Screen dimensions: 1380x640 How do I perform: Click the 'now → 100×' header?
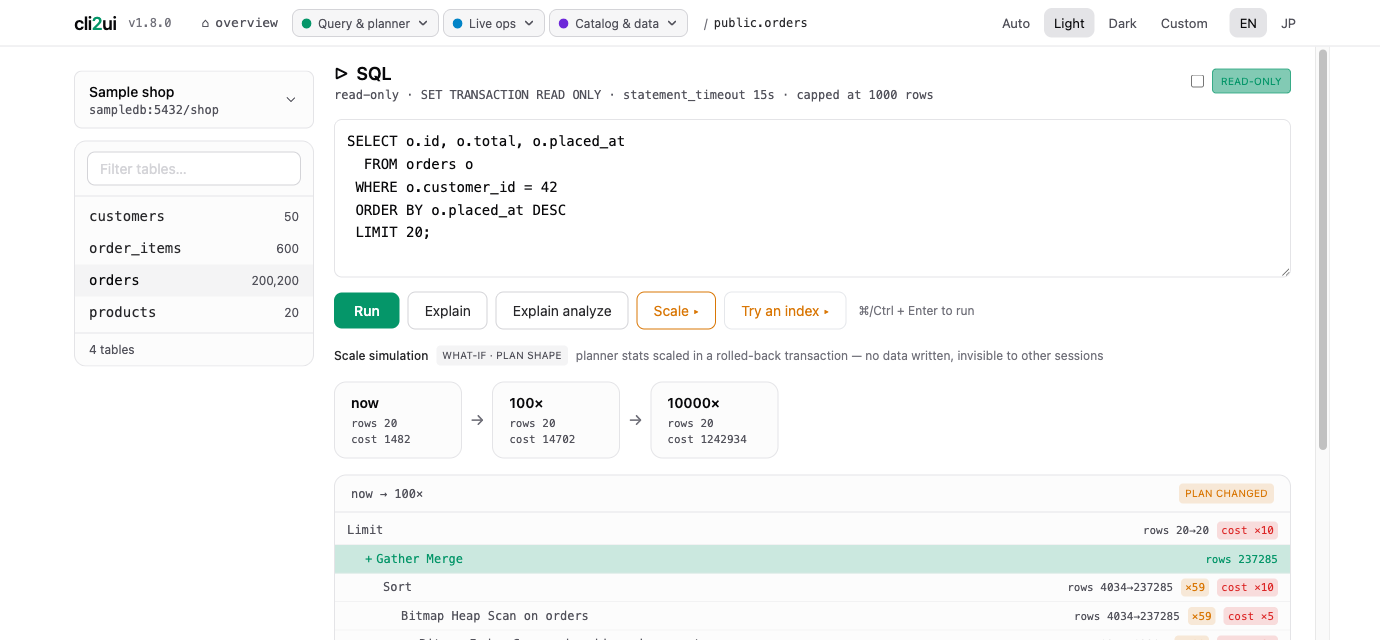point(387,494)
